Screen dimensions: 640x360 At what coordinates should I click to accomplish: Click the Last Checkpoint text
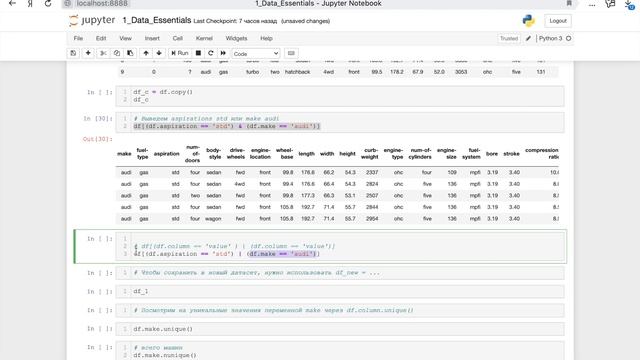point(235,21)
